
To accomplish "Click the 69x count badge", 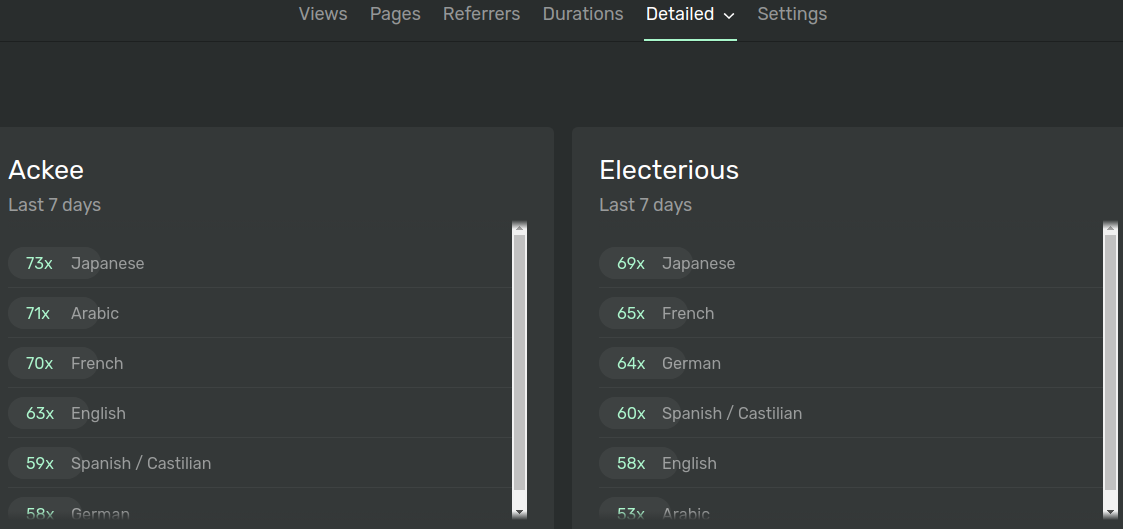I will [631, 263].
